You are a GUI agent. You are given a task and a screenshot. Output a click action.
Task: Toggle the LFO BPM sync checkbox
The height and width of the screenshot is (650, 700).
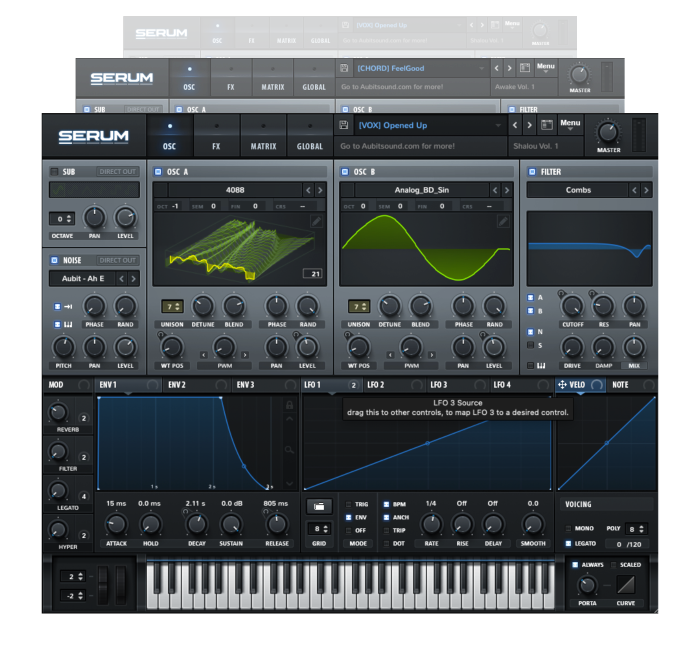click(x=387, y=504)
